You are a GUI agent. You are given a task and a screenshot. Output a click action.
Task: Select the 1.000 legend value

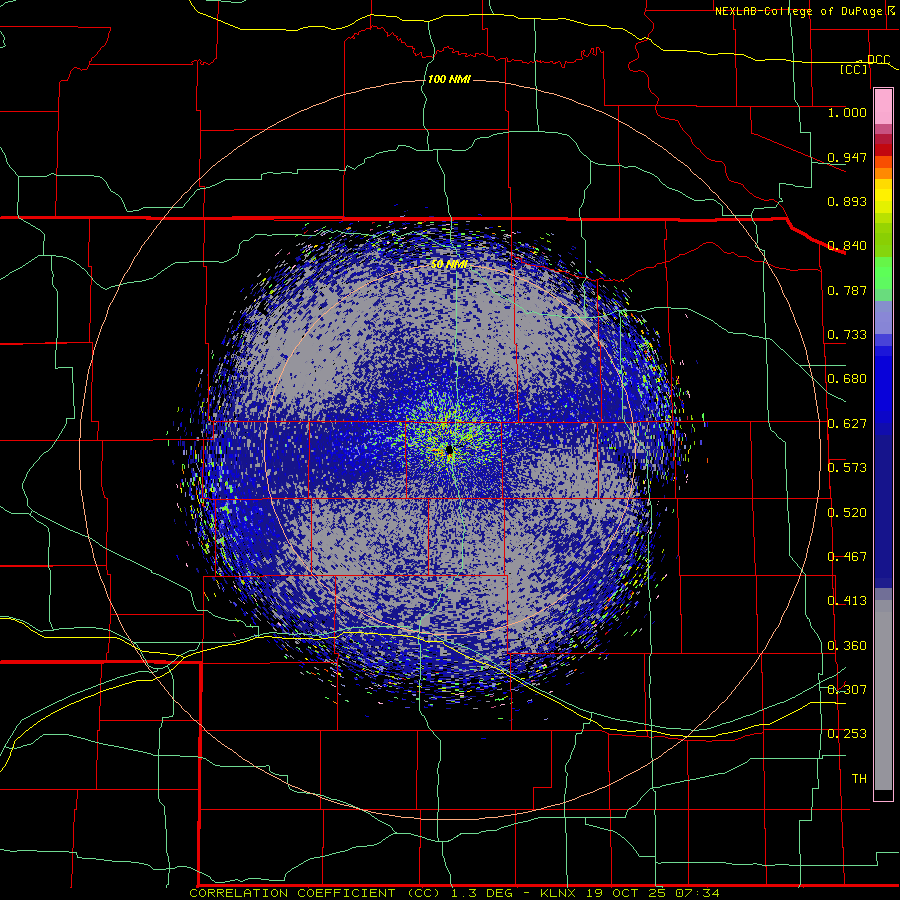(847, 112)
